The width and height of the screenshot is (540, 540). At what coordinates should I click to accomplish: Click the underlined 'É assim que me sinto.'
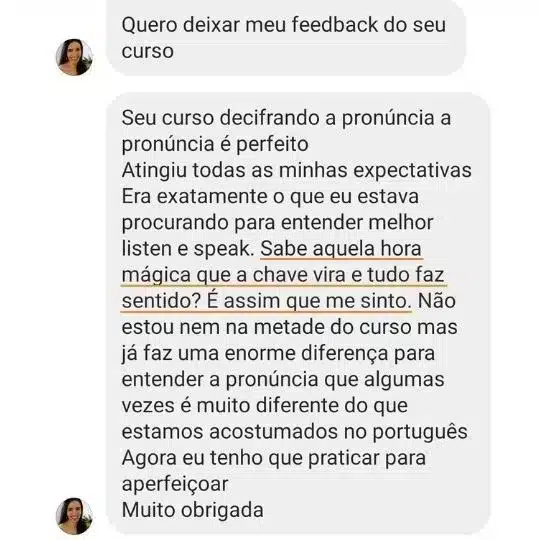coord(309,301)
